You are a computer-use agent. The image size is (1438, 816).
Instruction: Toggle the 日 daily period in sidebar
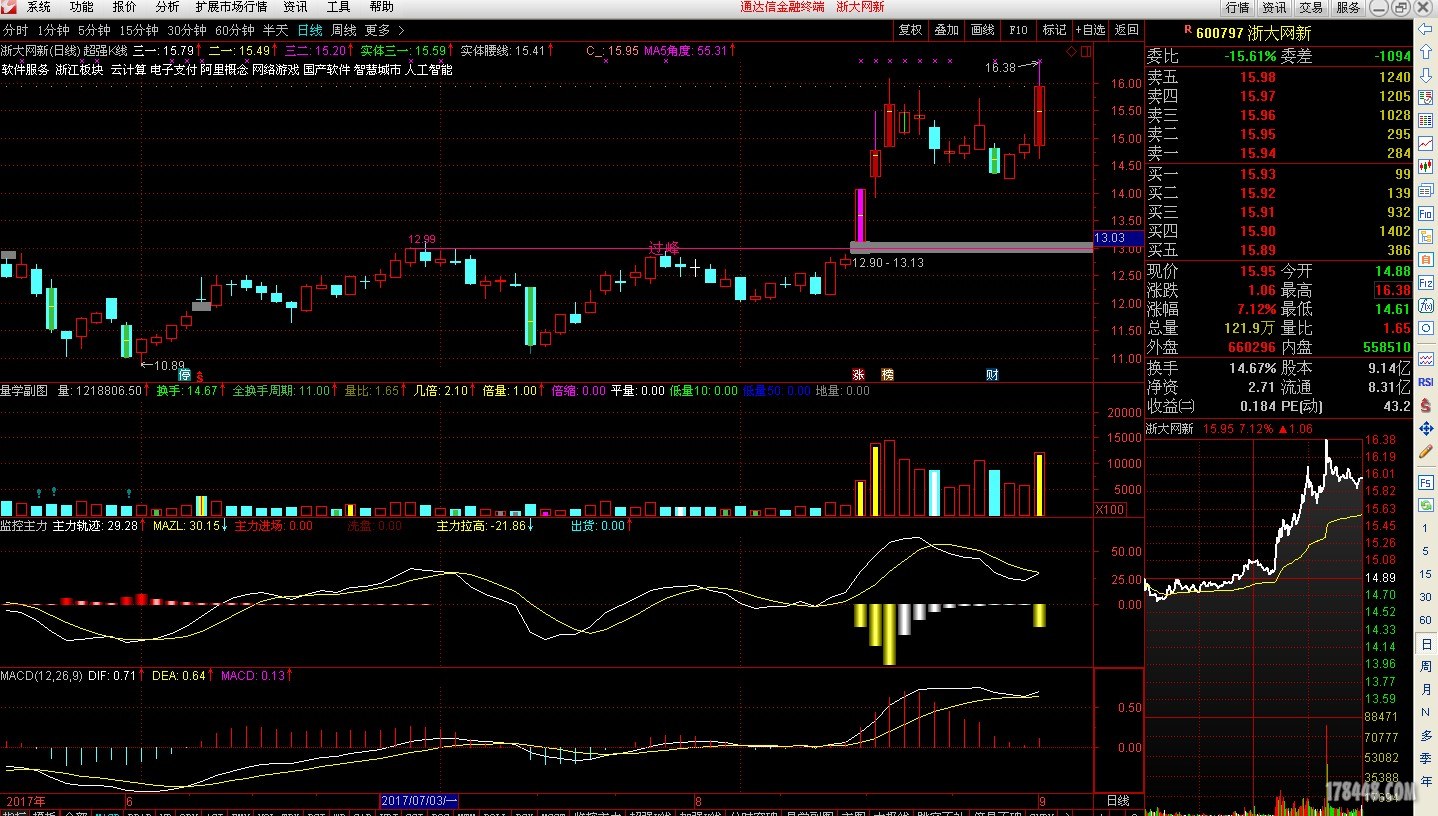[1426, 644]
